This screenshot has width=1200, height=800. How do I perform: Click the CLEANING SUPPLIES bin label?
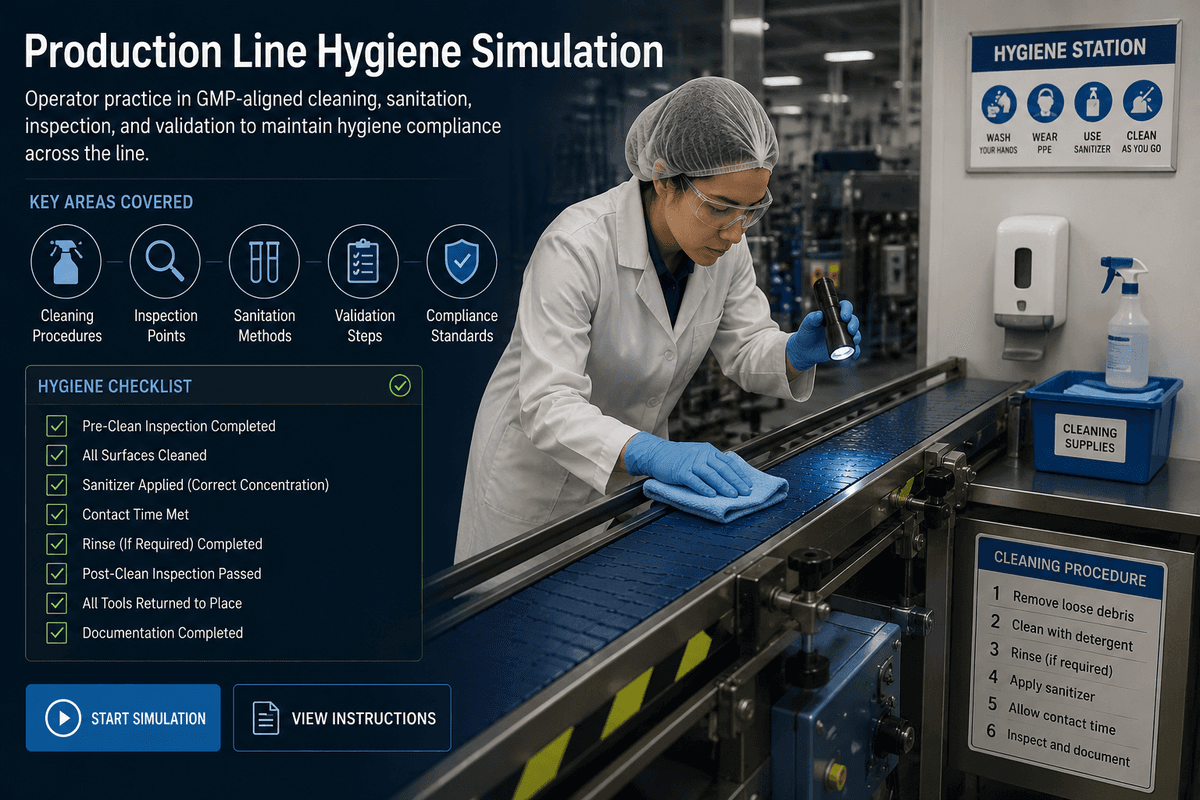[1090, 438]
